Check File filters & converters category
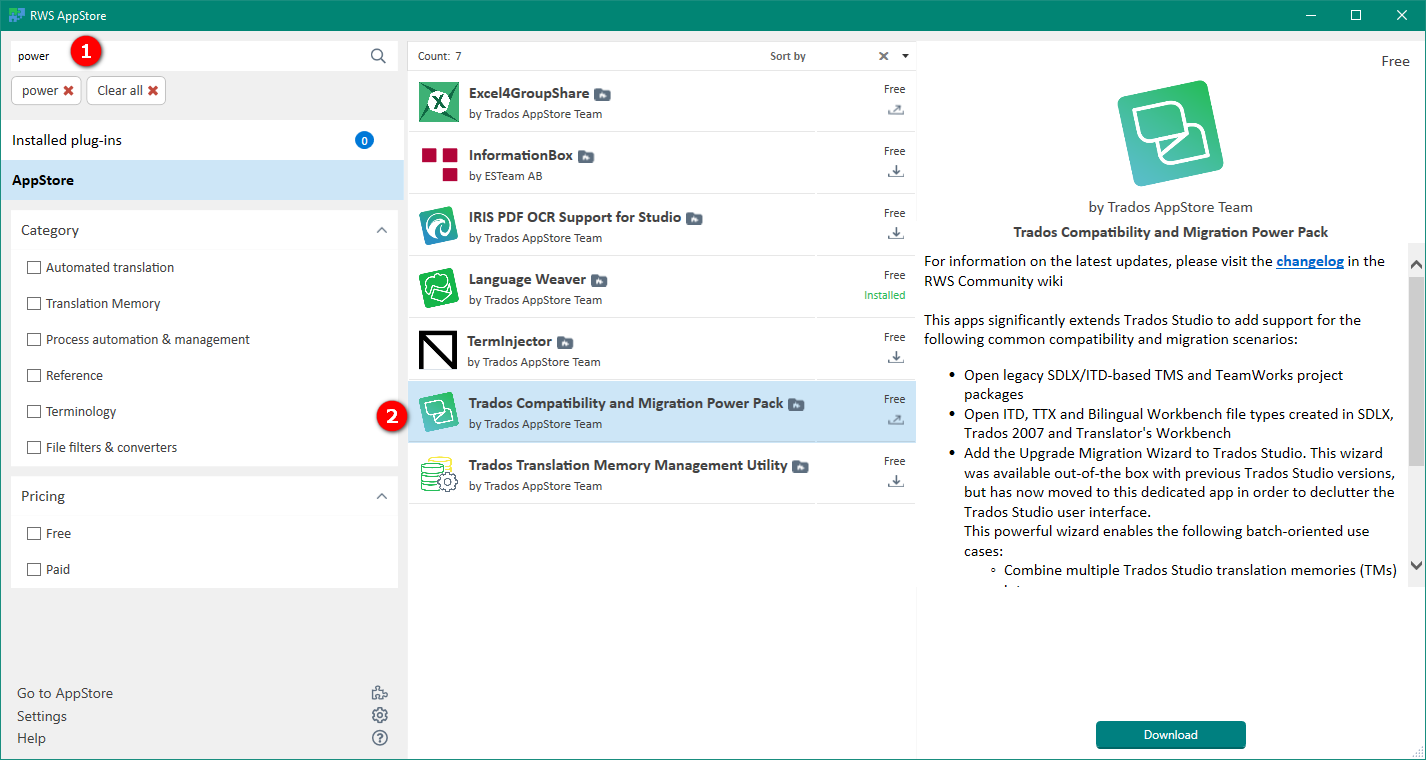The image size is (1426, 760). [x=34, y=448]
